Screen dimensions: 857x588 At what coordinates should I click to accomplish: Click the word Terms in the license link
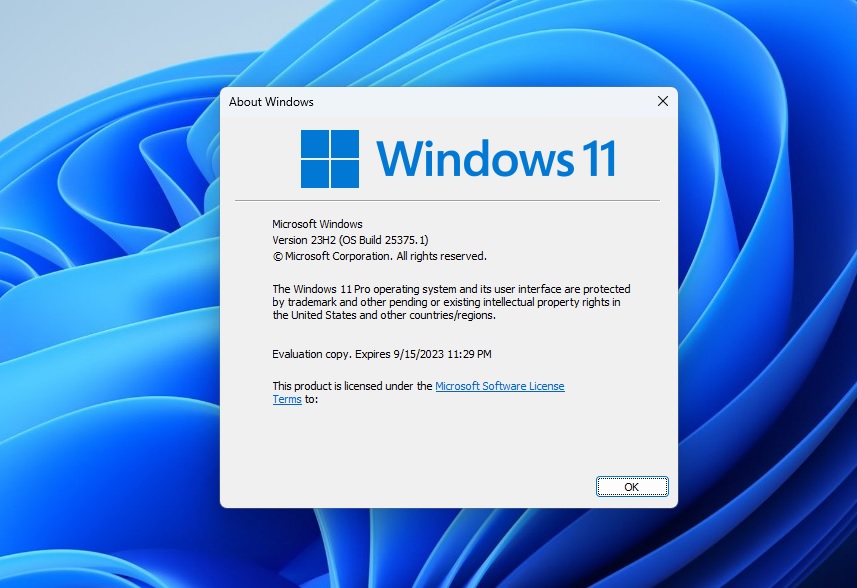[x=286, y=399]
